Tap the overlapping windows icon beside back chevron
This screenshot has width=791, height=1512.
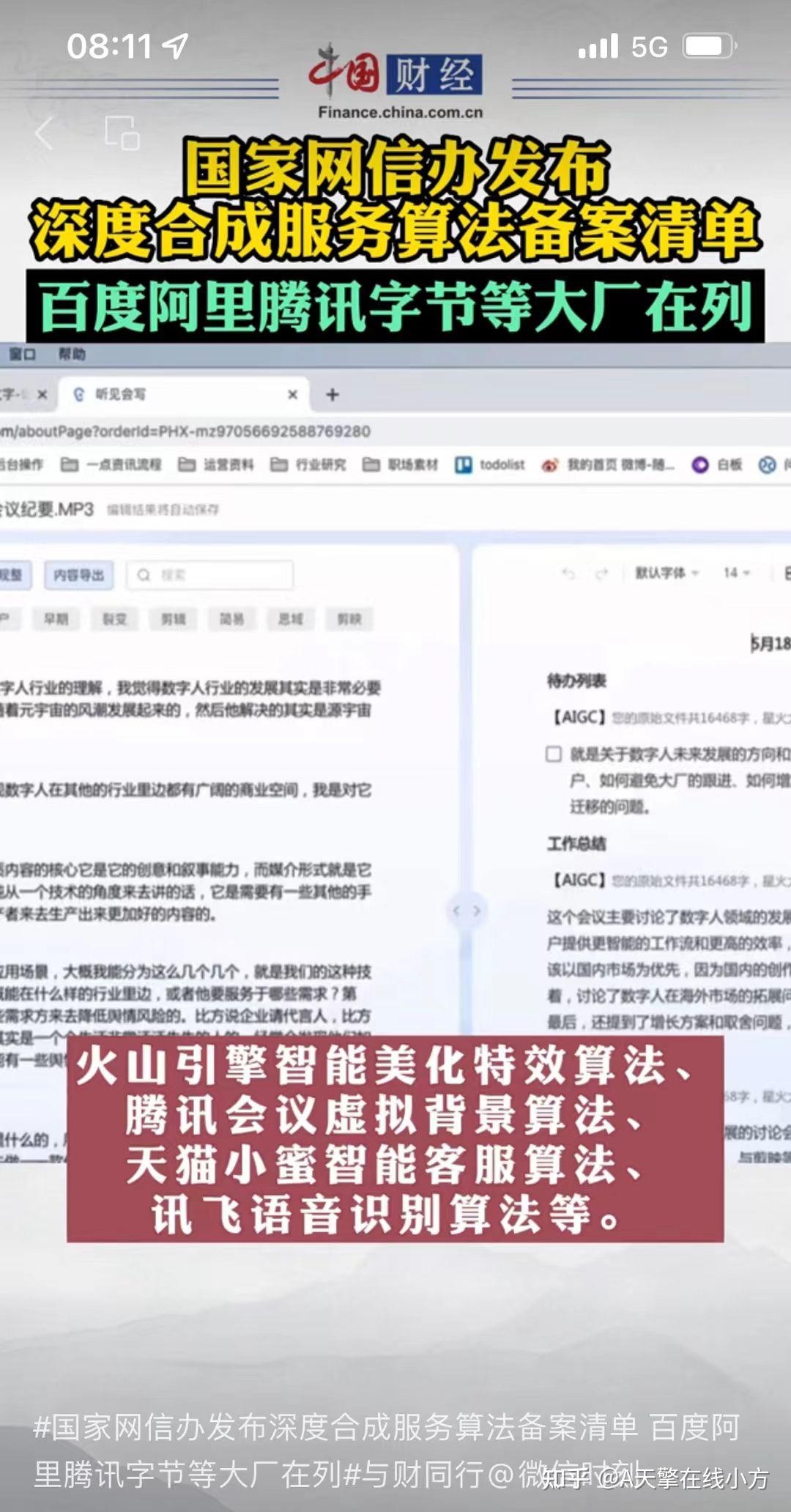point(122,133)
